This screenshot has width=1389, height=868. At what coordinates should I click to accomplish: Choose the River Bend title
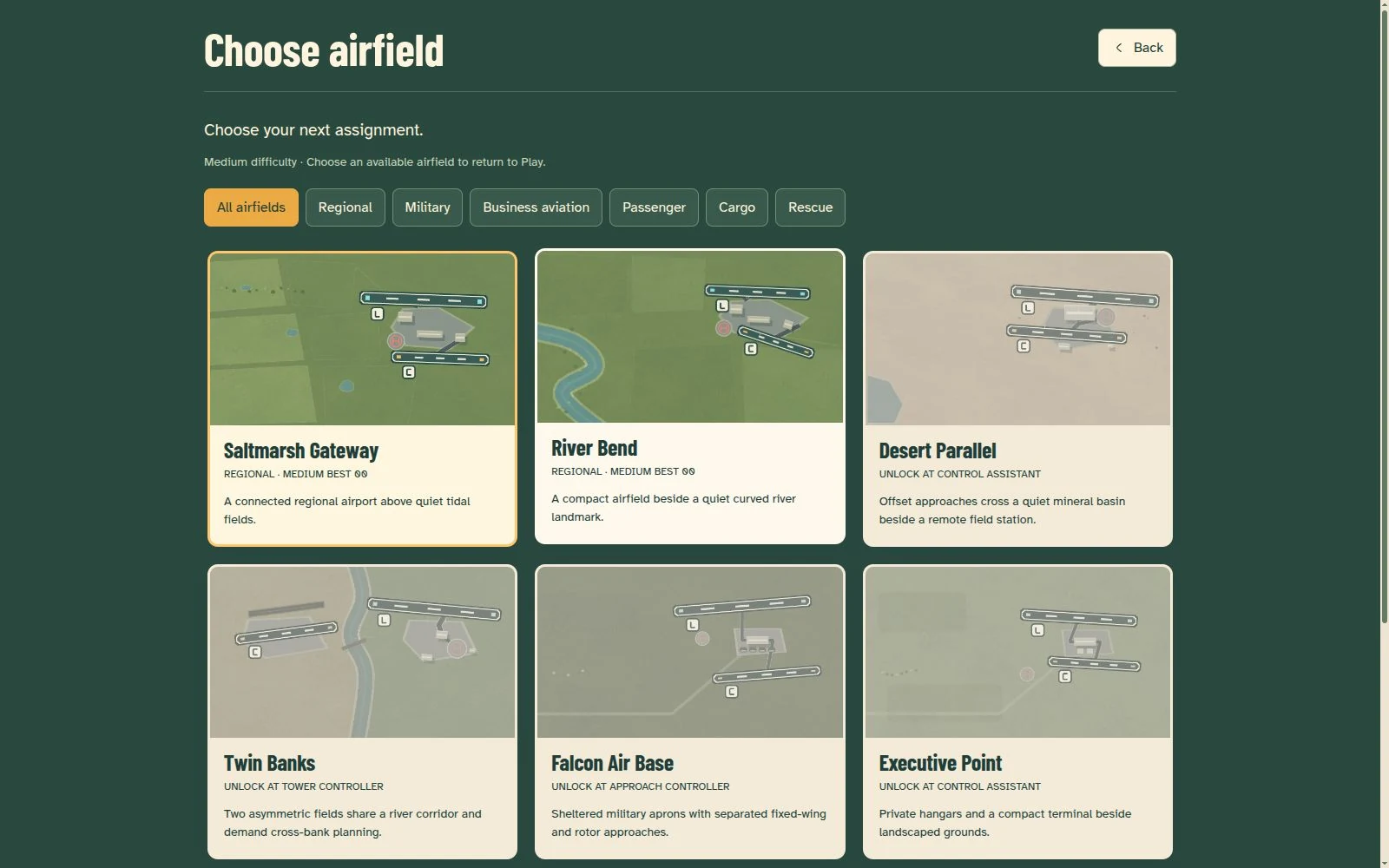coord(595,448)
